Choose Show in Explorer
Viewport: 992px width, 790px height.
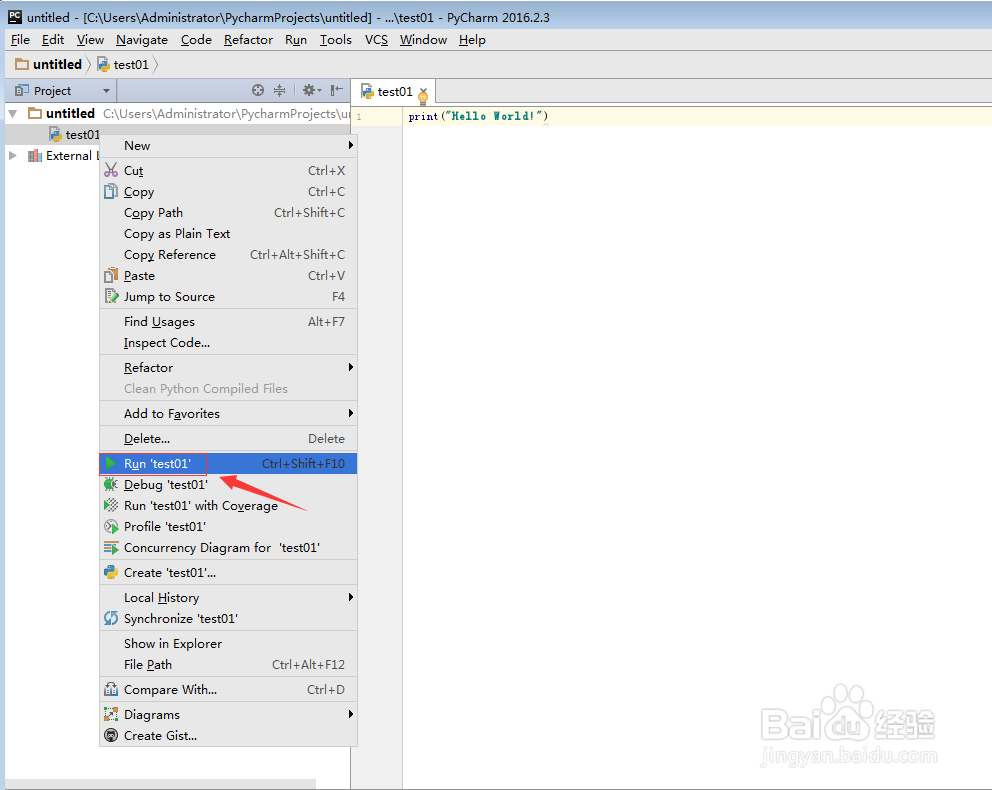pyautogui.click(x=228, y=643)
